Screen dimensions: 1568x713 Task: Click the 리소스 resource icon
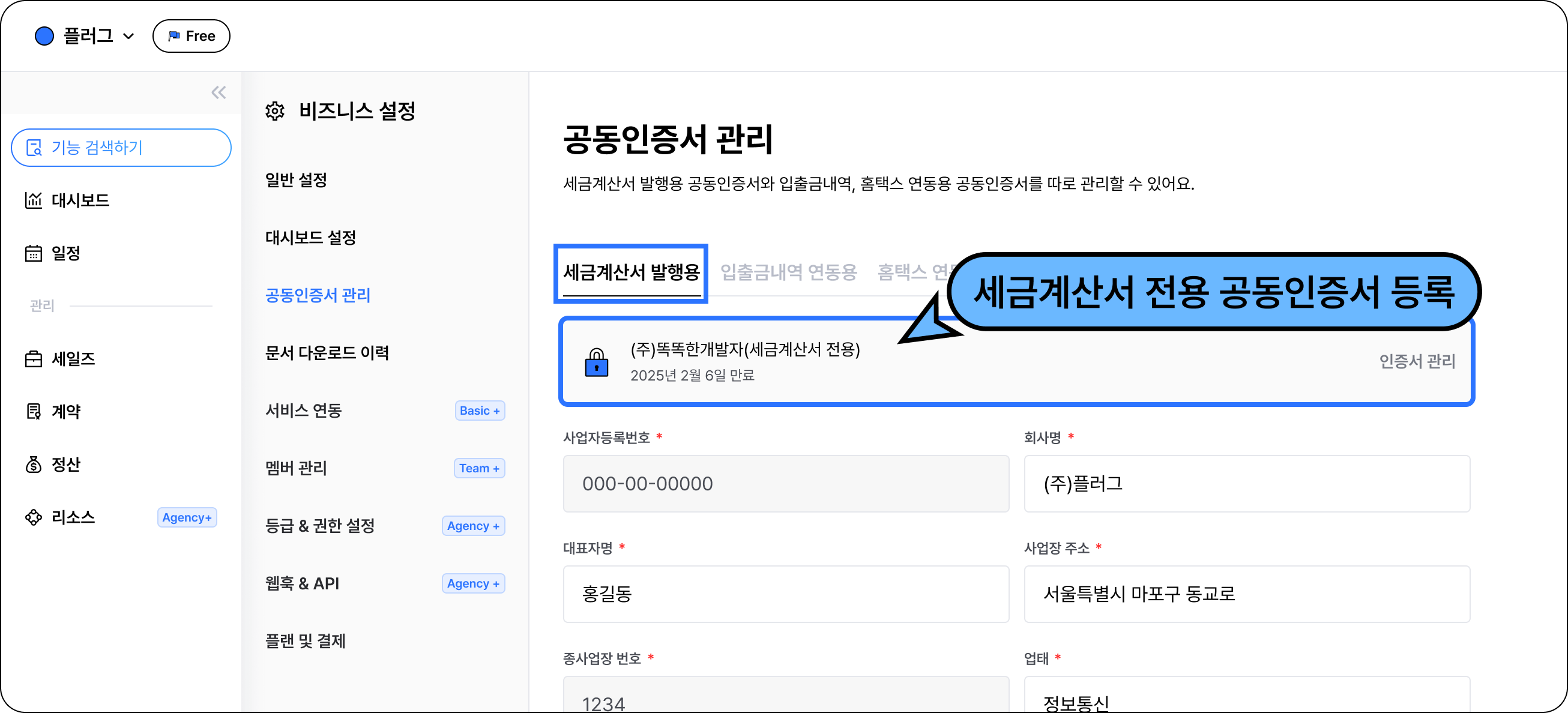point(34,517)
